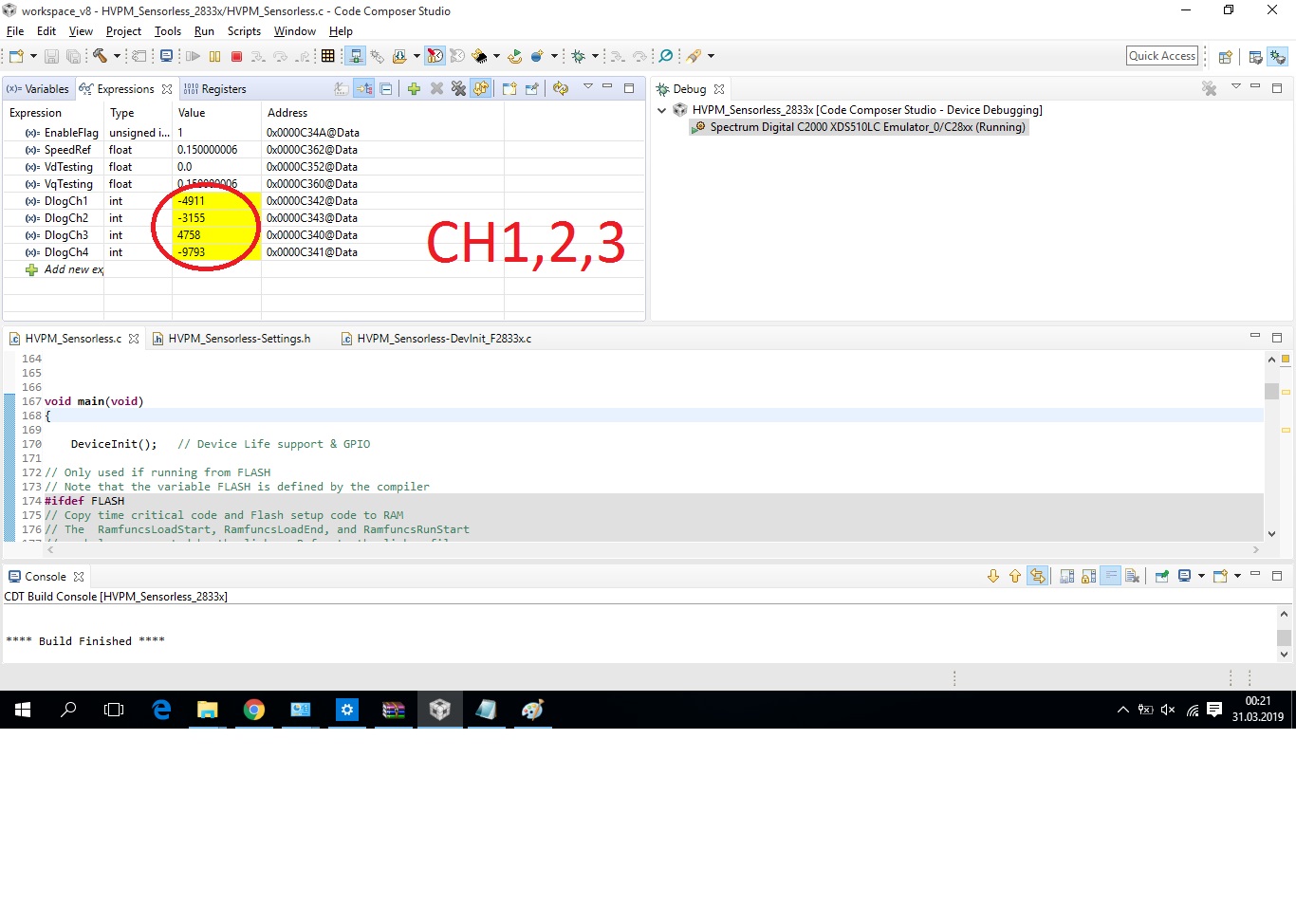The height and width of the screenshot is (924, 1296).
Task: Collapse the HVPM_Sensorless_2833x debug tree node
Action: coord(661,109)
